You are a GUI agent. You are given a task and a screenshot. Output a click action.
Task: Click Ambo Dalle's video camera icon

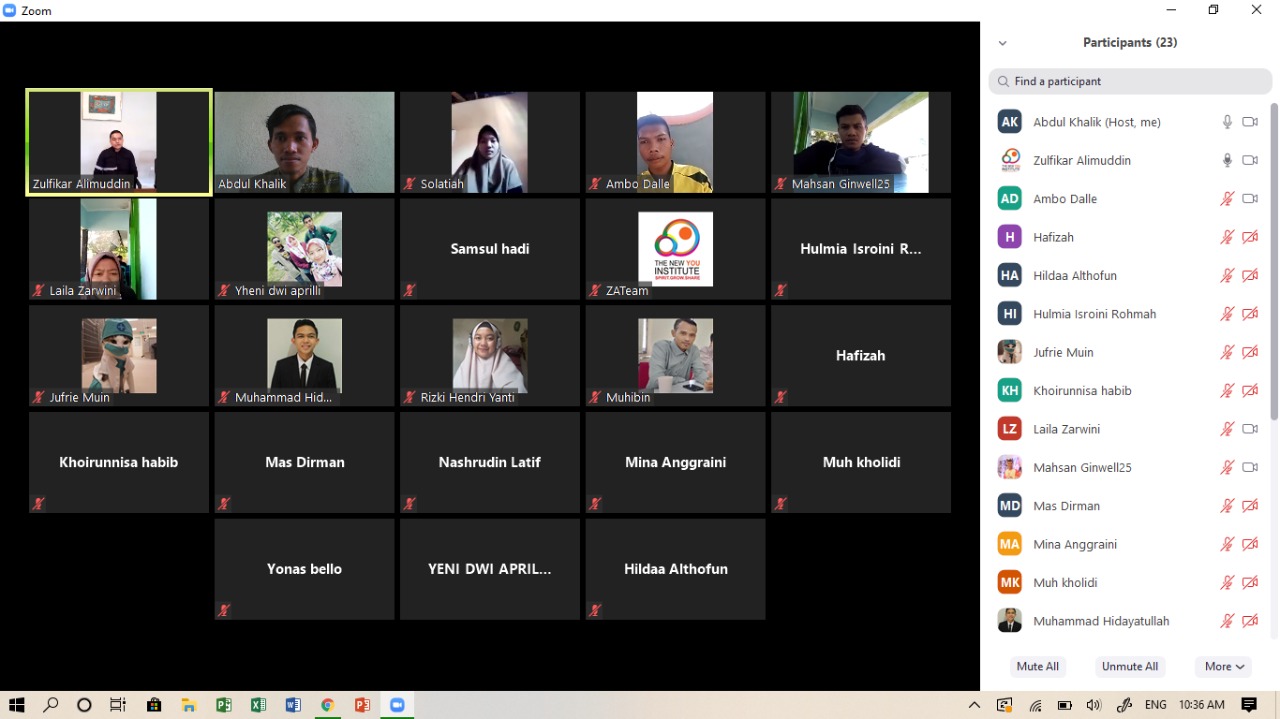(x=1249, y=199)
